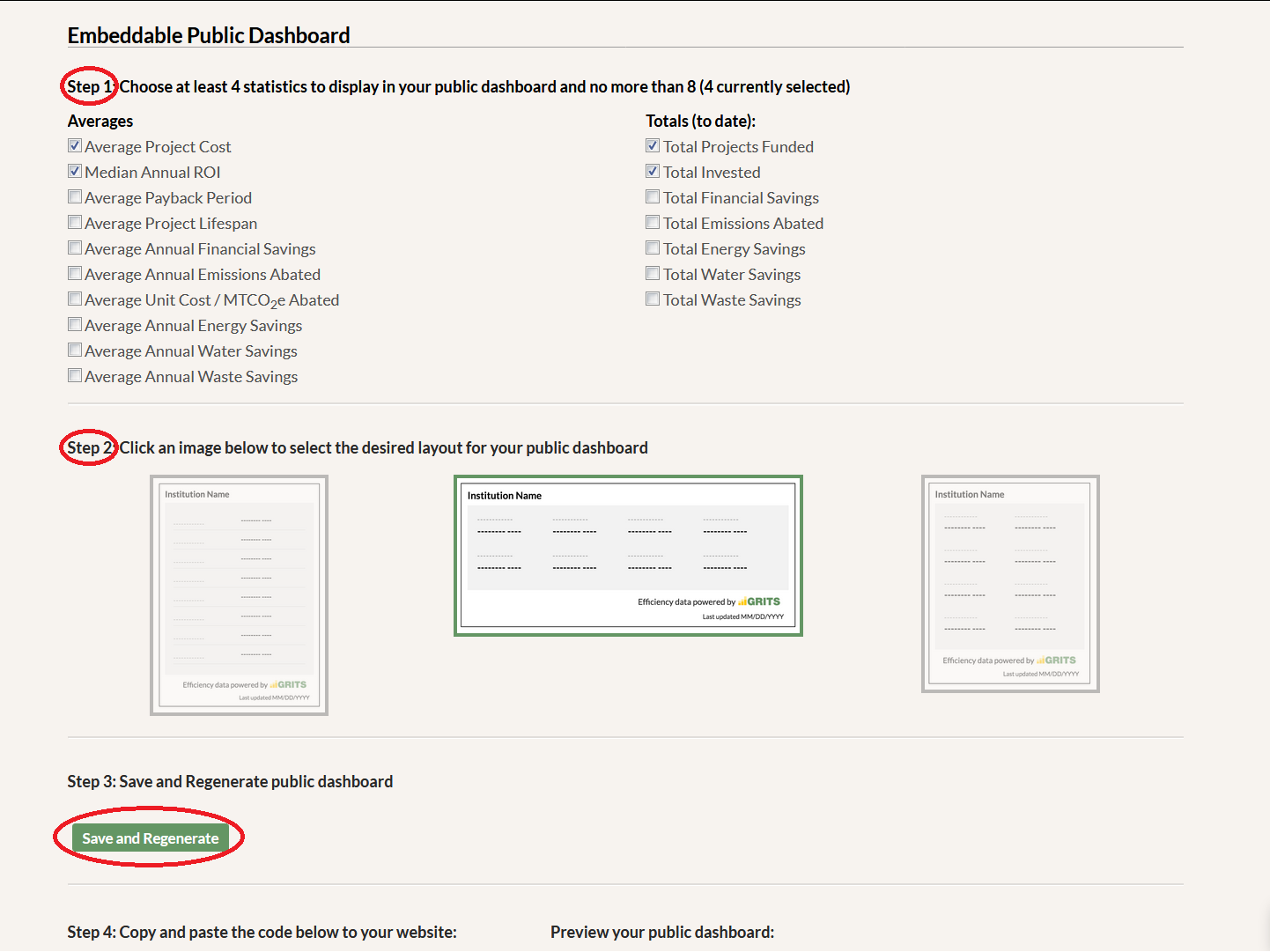Click the Averages column heading
The width and height of the screenshot is (1270, 952).
(x=100, y=121)
